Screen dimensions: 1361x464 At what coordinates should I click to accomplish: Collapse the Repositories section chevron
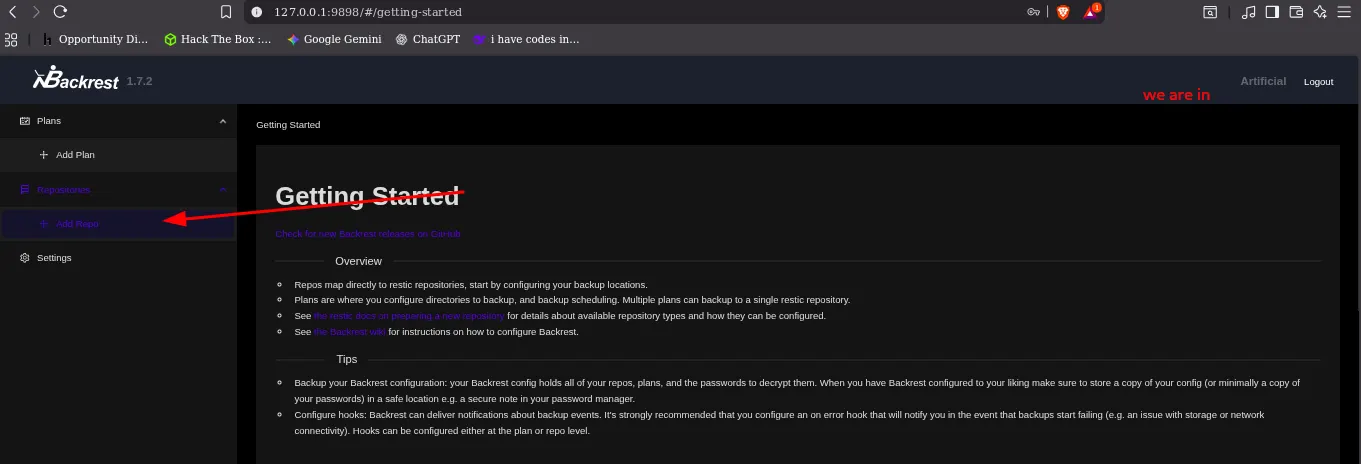[223, 189]
